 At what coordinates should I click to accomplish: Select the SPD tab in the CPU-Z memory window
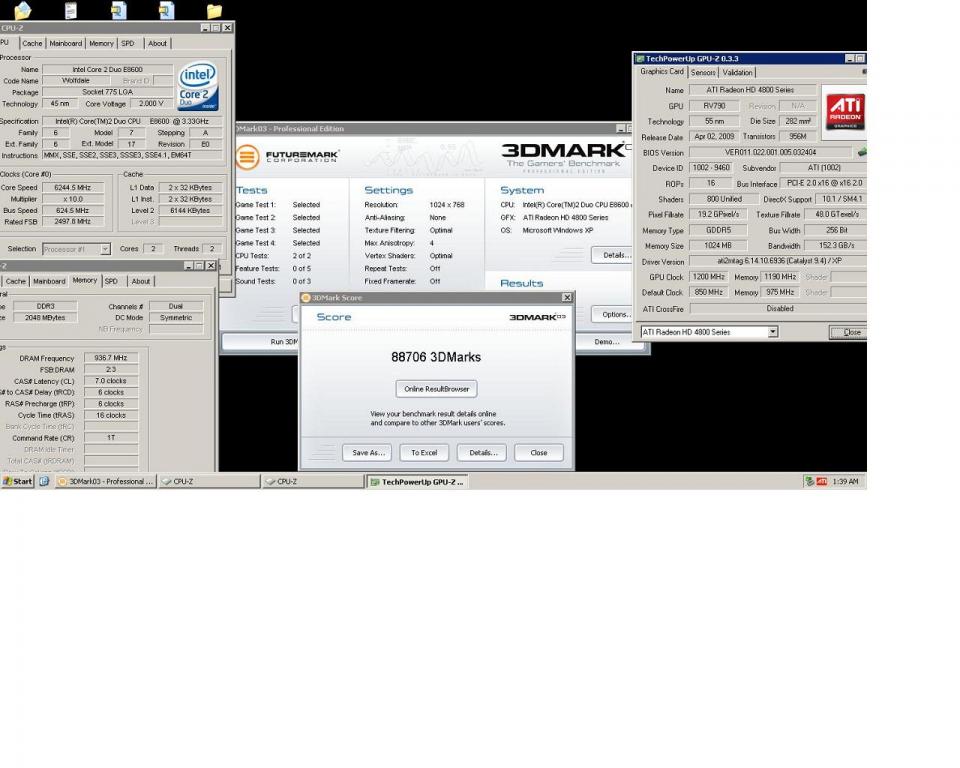tap(111, 281)
